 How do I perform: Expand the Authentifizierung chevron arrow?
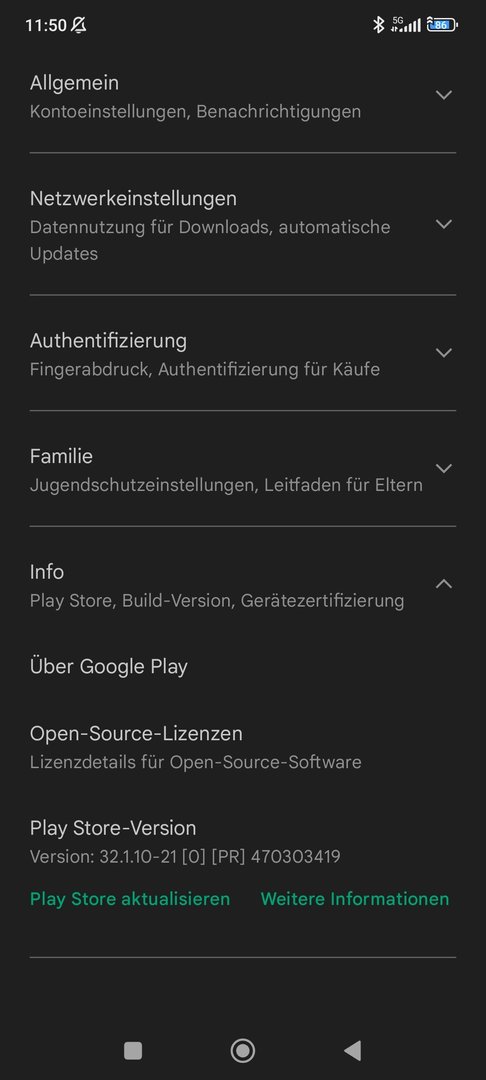point(444,353)
